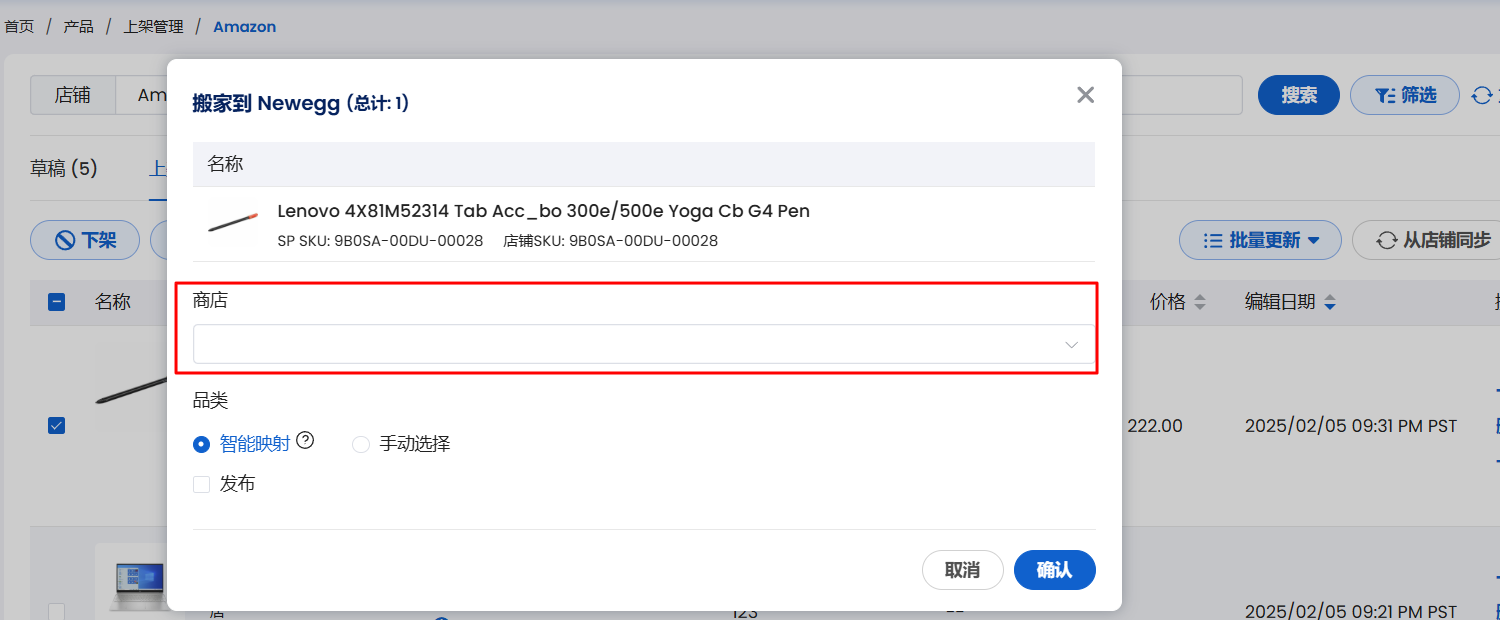This screenshot has width=1500, height=620.
Task: Click SP SKU: 9B0SA-00DU-00028 text
Action: [380, 241]
